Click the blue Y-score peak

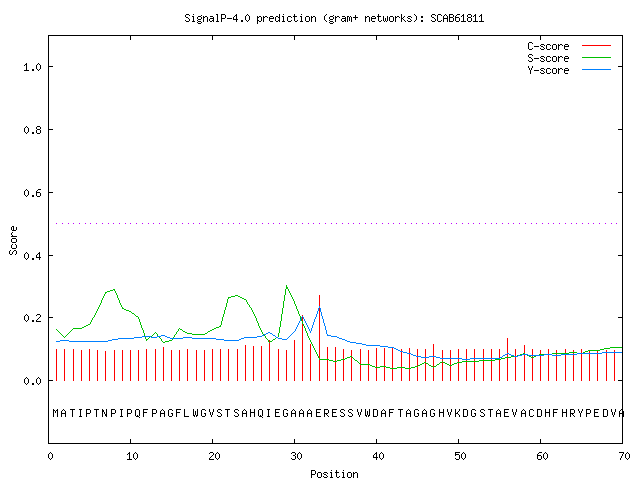pos(320,308)
